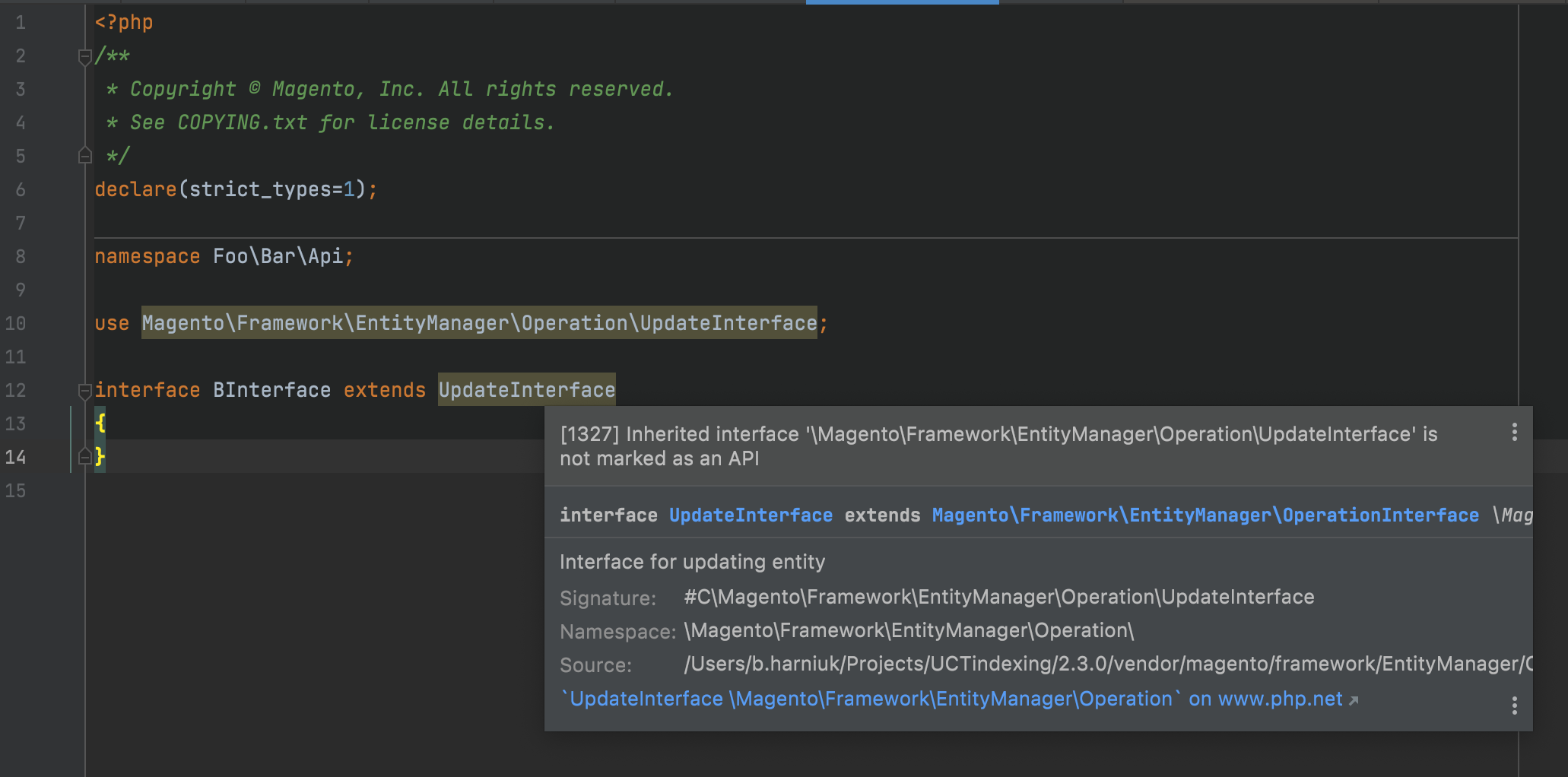
Task: Click the Source path in the popup
Action: click(x=1108, y=664)
